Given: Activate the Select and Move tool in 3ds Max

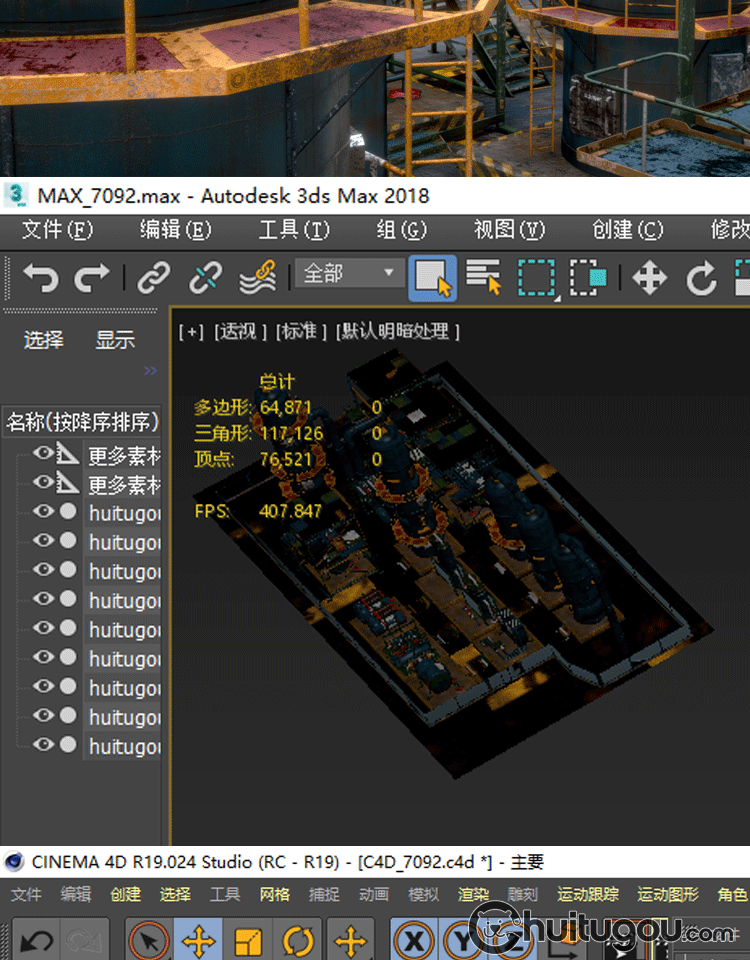Looking at the screenshot, I should [x=650, y=278].
